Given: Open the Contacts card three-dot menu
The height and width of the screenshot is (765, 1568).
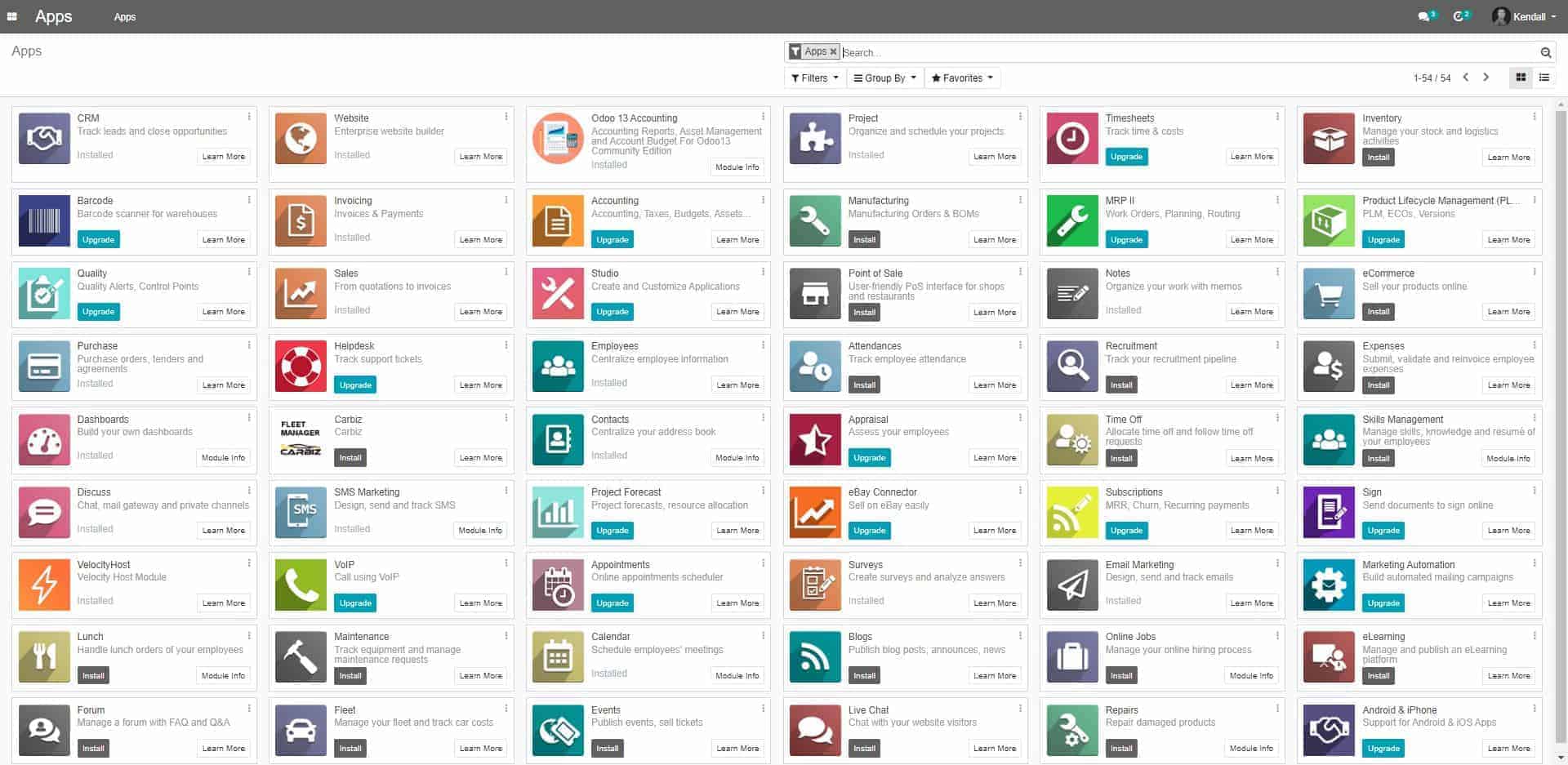Looking at the screenshot, I should coord(764,418).
